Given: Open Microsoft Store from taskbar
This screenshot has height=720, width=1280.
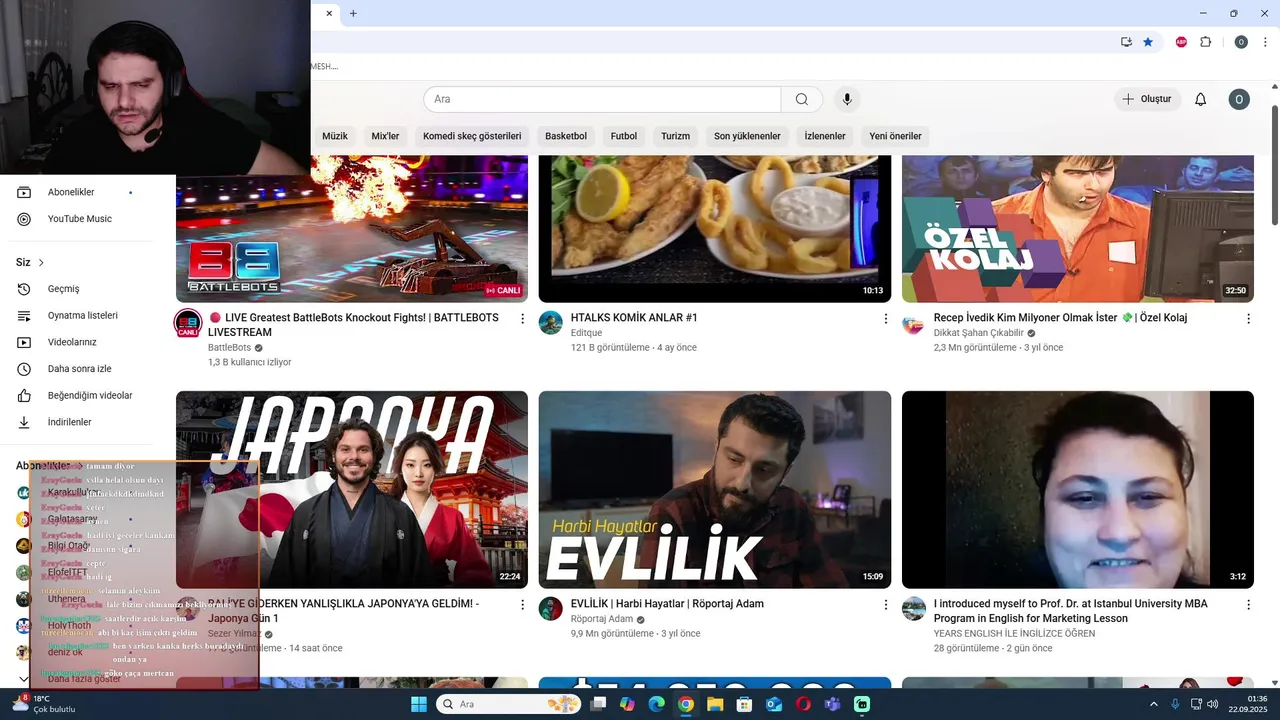Looking at the screenshot, I should pos(744,704).
